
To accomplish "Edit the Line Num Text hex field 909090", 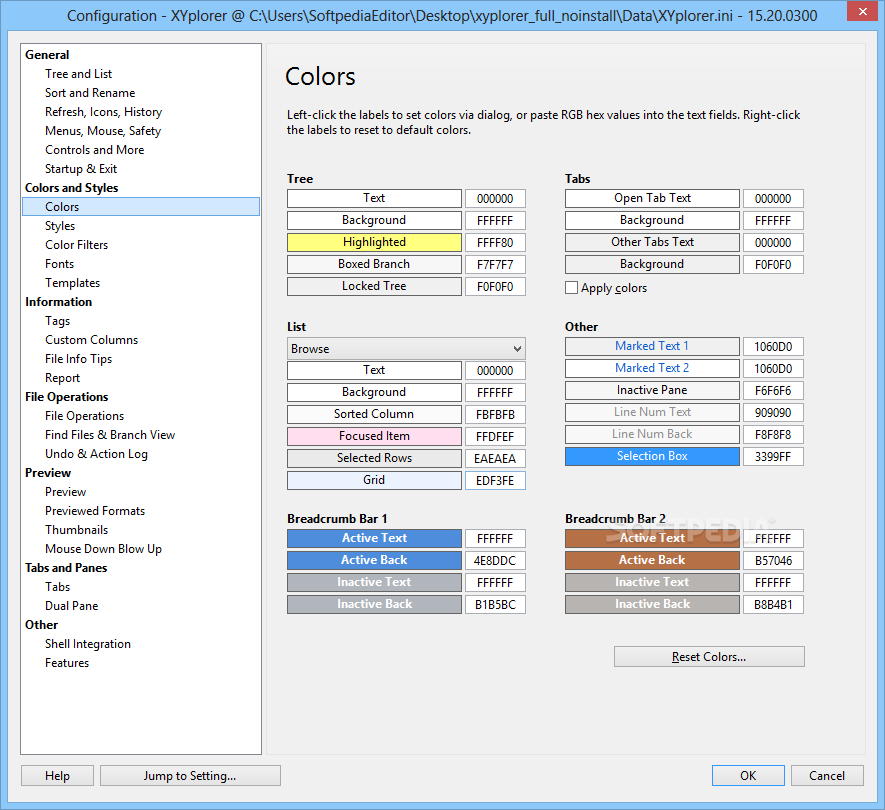I will (773, 413).
